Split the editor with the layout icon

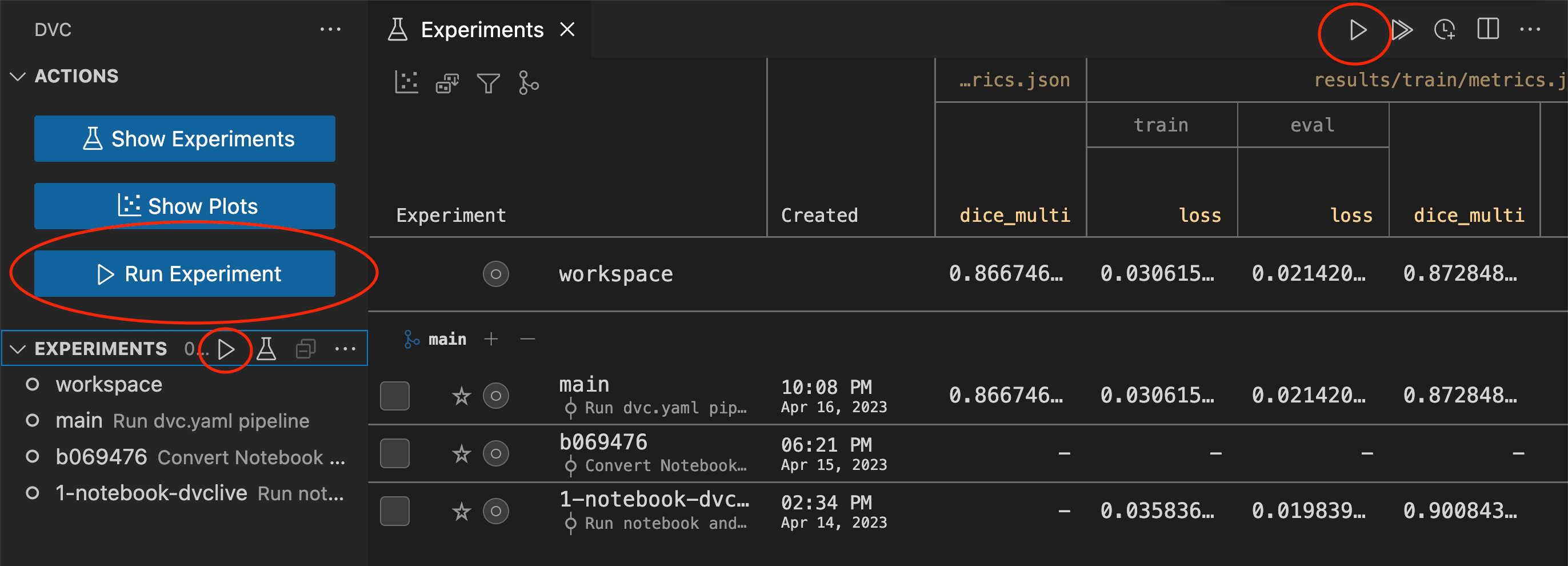(x=1487, y=29)
